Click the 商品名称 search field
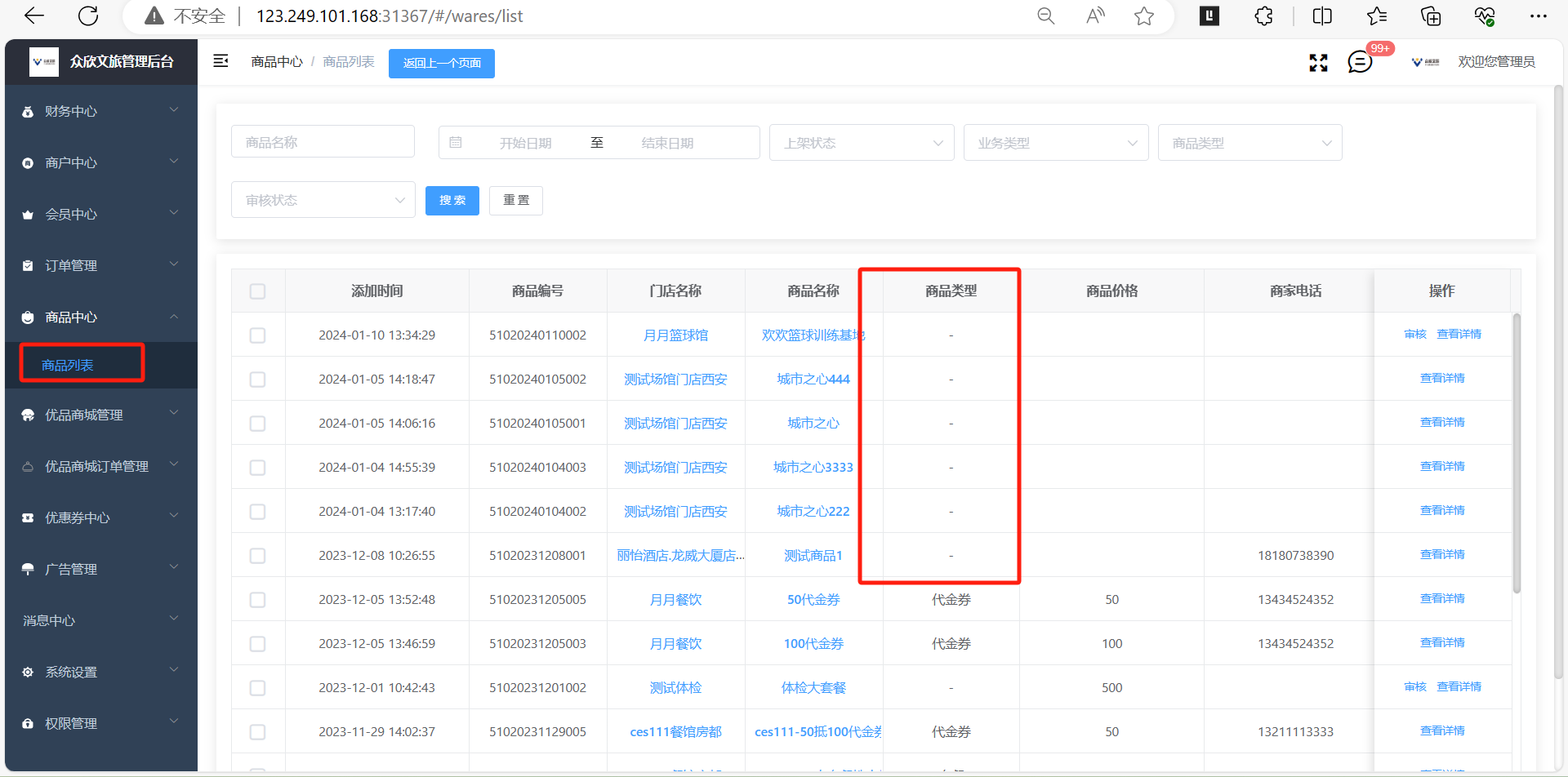The width and height of the screenshot is (1568, 777). [x=323, y=142]
